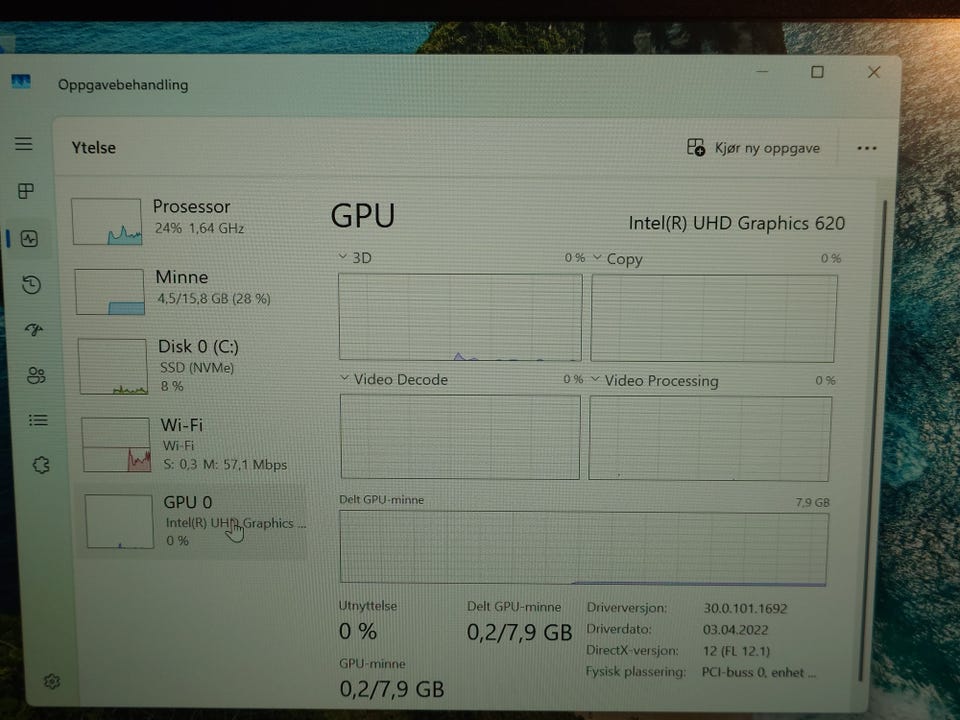Click the Prosessor mini graph thumbnail
Screen dimensions: 960x720
107,221
